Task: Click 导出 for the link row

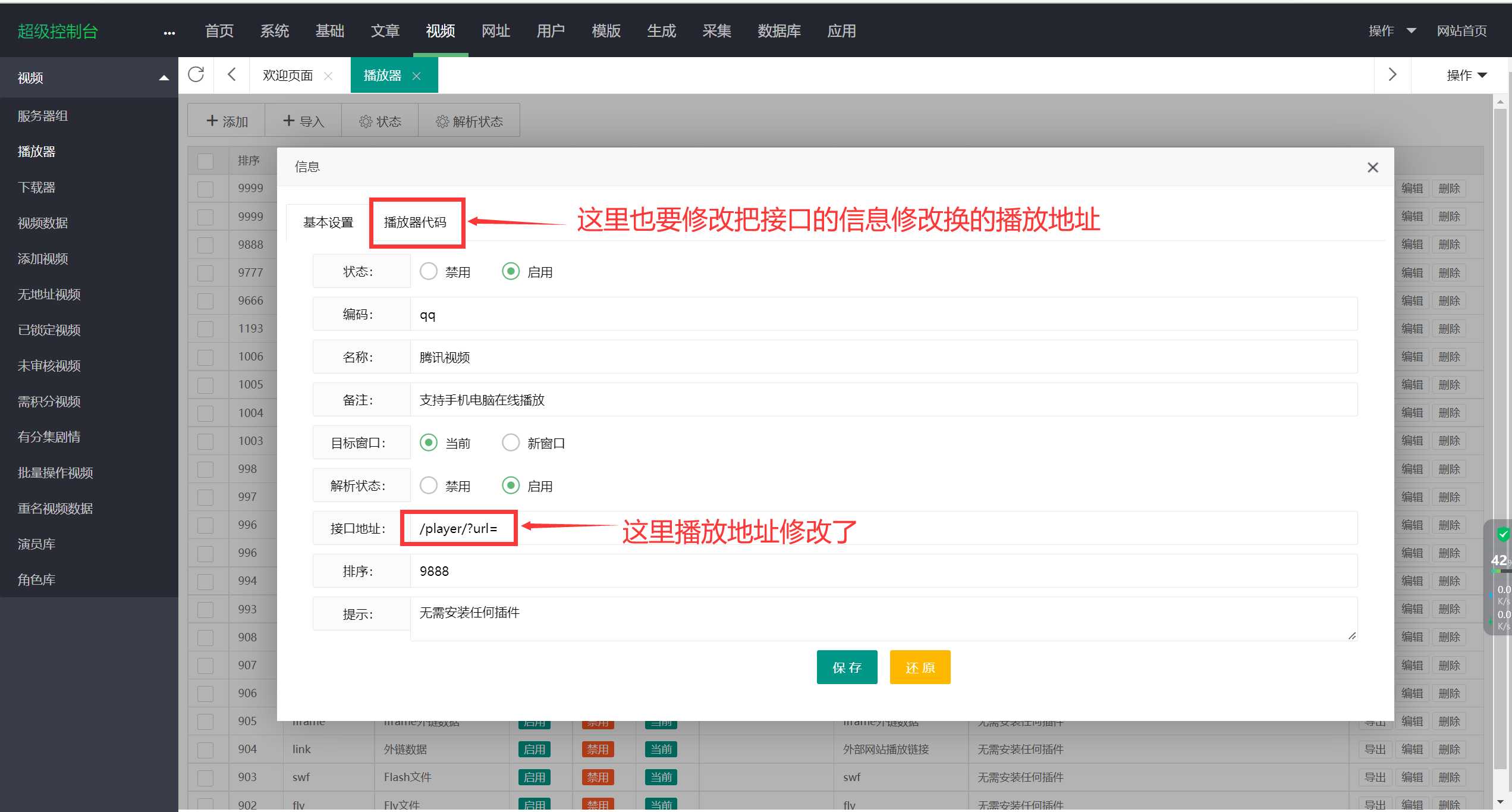Action: tap(1375, 749)
